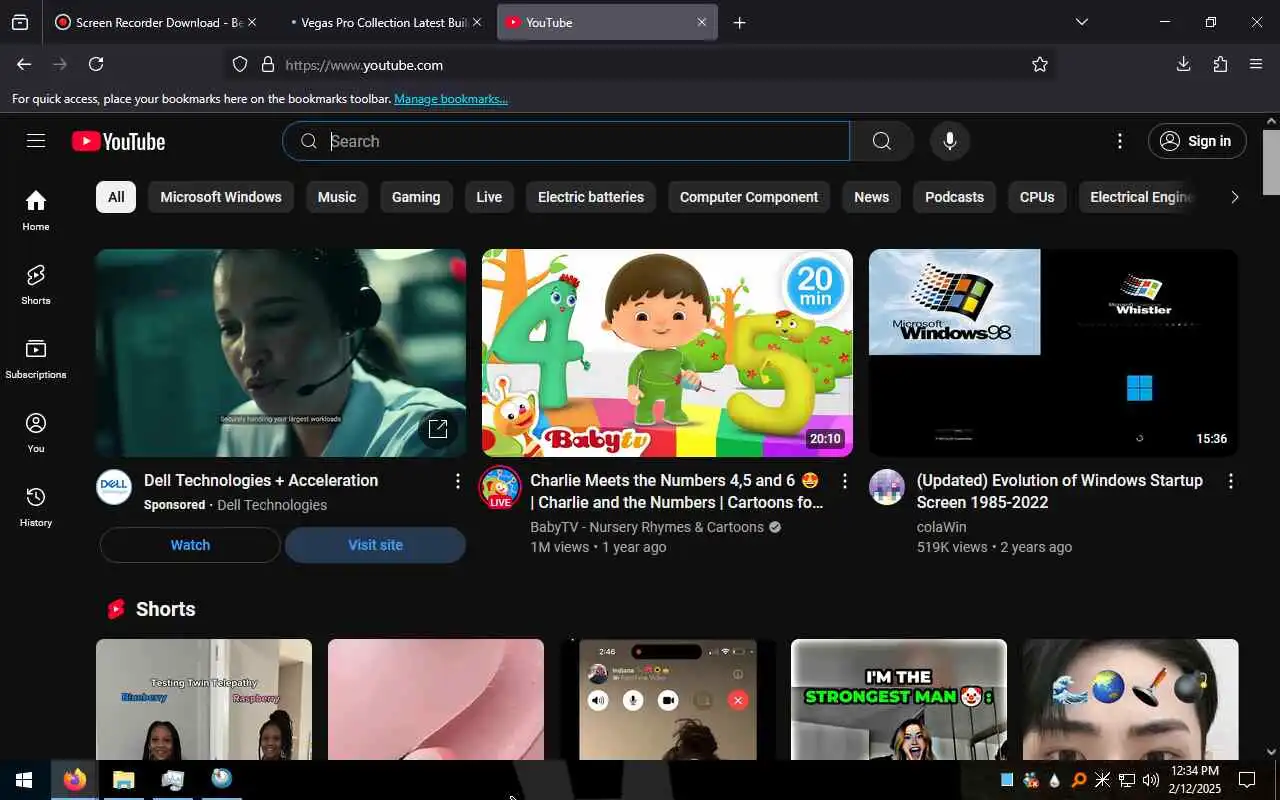Click the Dell Technologies channel avatar
The image size is (1280, 800).
[114, 487]
